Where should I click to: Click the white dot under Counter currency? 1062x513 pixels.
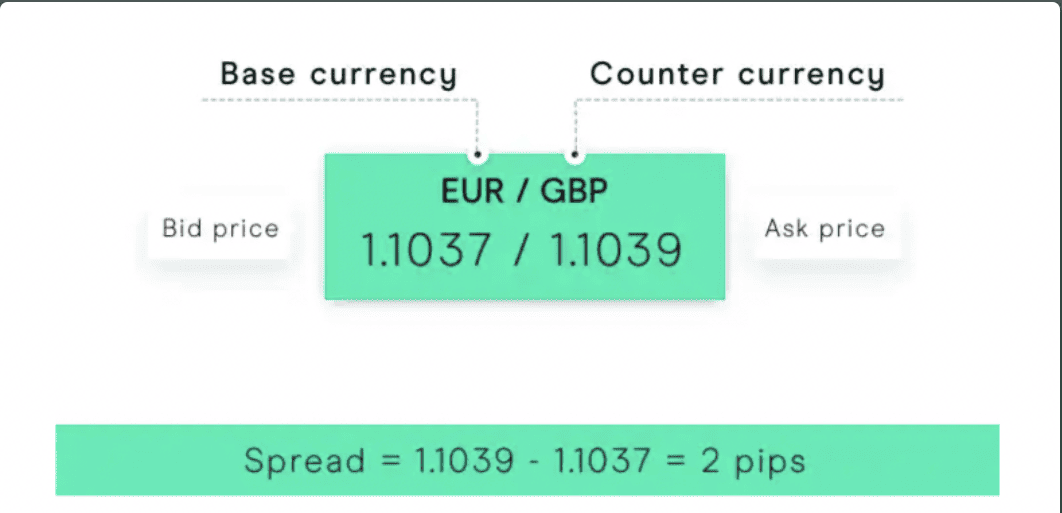pos(574,155)
